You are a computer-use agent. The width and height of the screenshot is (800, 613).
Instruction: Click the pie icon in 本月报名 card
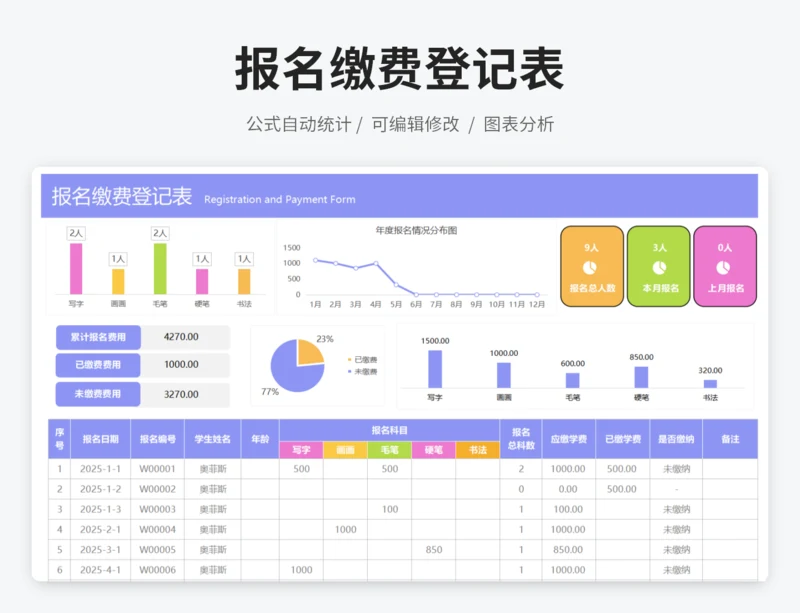coord(659,267)
